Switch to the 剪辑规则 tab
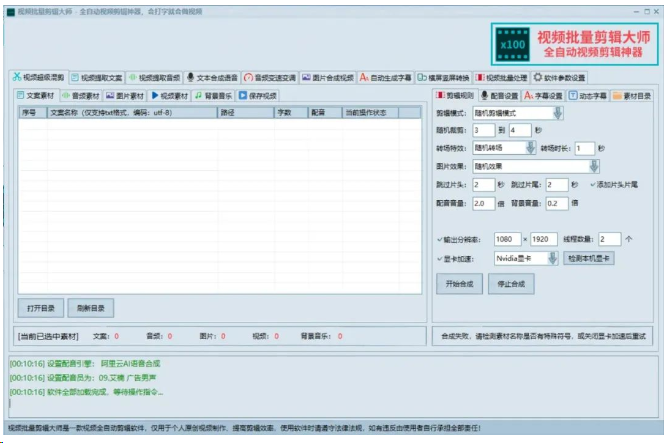The width and height of the screenshot is (667, 443). click(x=454, y=96)
